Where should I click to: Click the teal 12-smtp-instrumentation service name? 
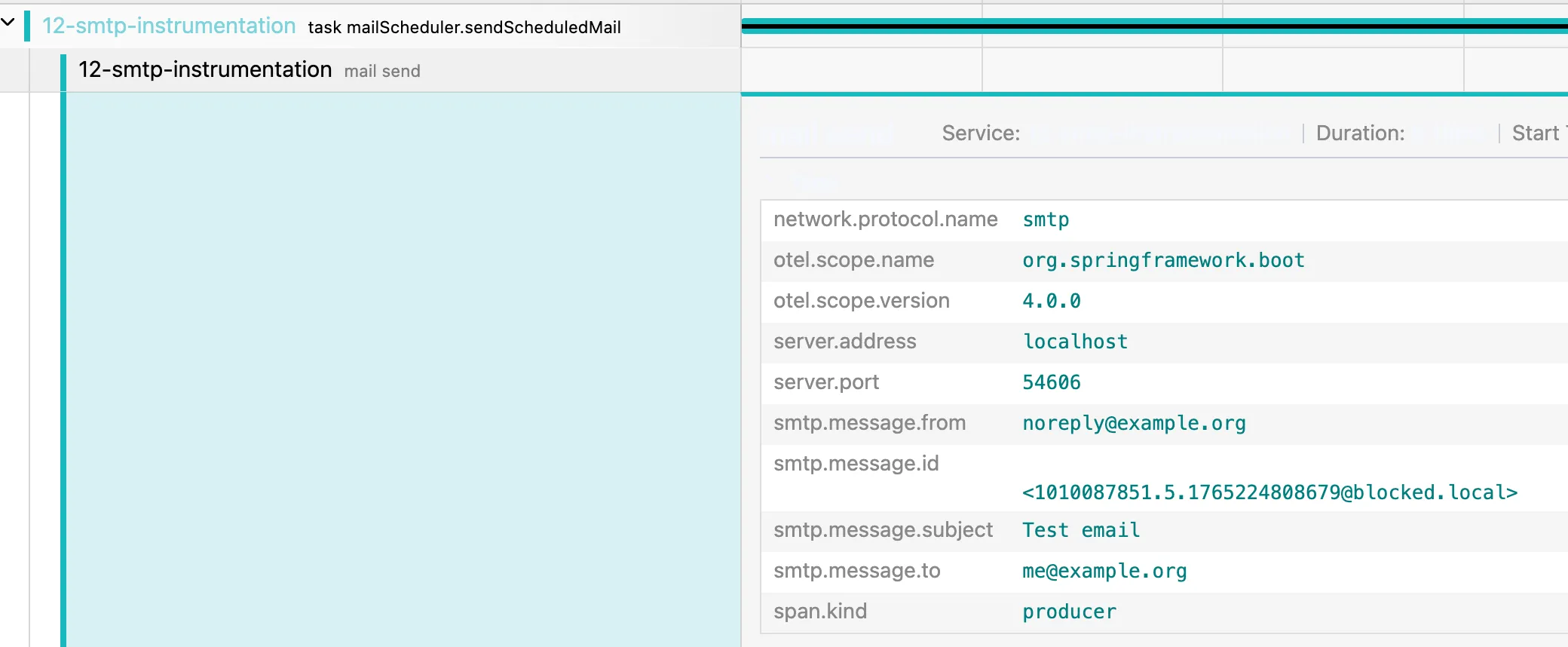[168, 26]
